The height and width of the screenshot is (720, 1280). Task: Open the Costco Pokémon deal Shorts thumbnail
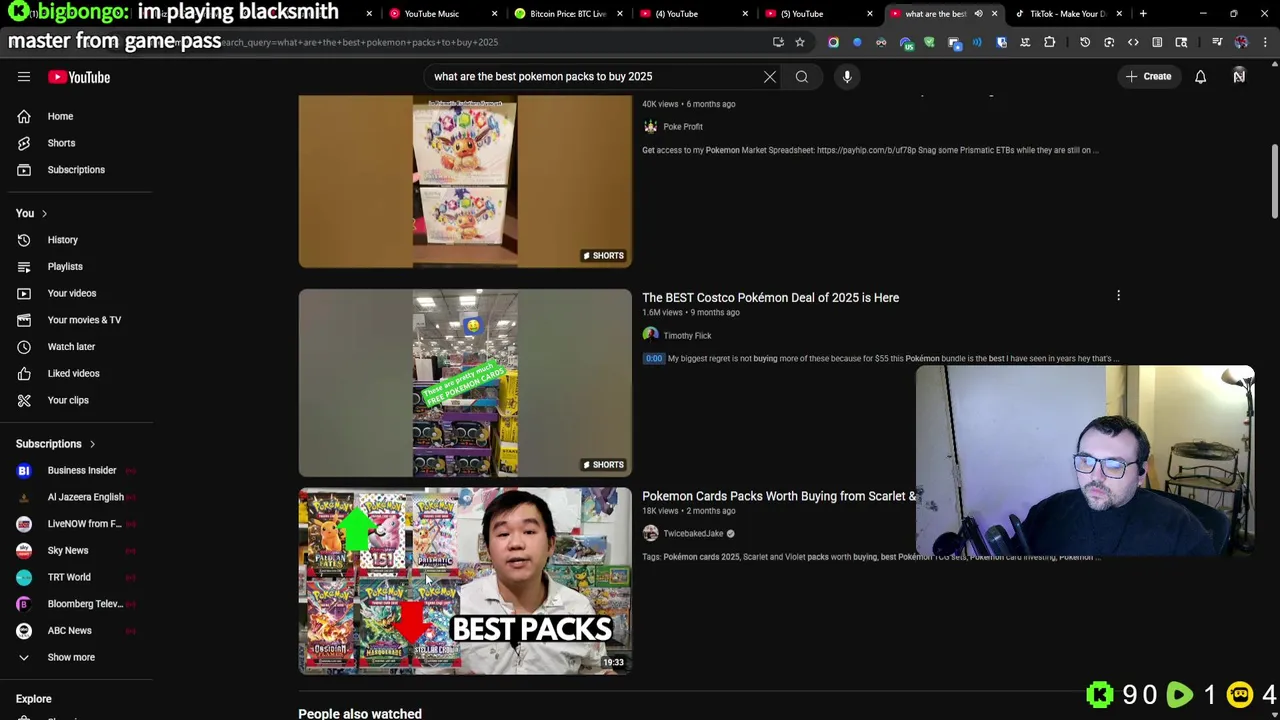tap(465, 383)
